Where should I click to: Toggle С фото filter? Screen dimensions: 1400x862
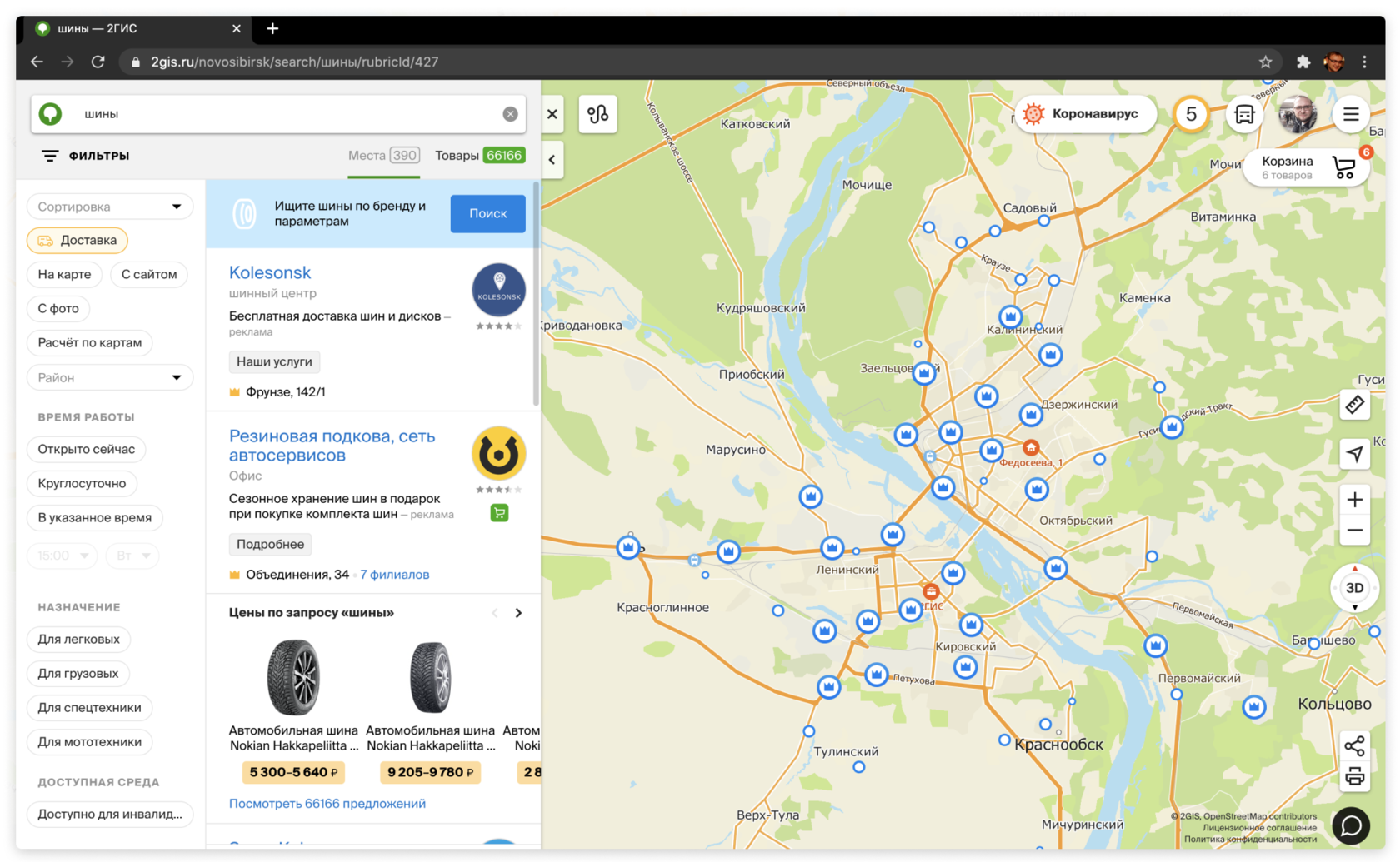[58, 309]
